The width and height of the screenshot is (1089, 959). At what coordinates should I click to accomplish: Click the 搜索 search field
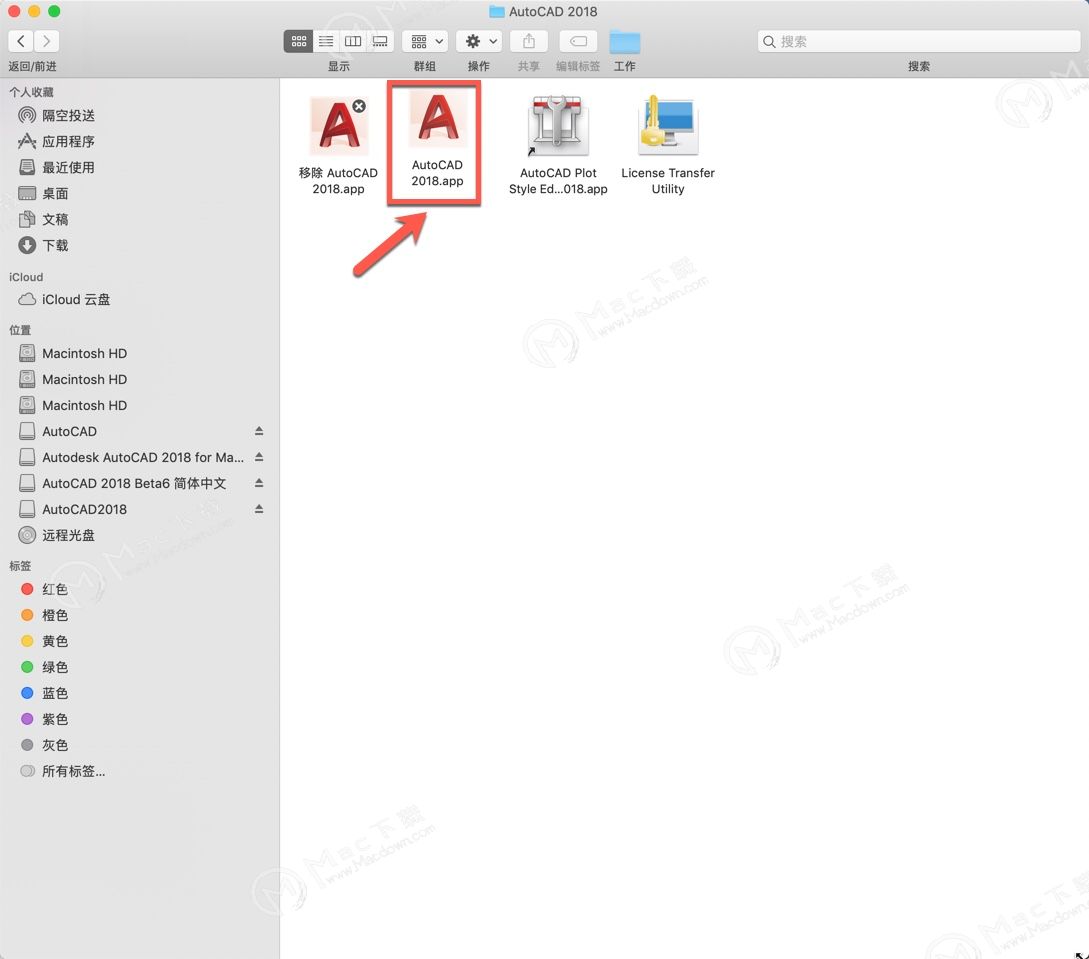(x=918, y=41)
